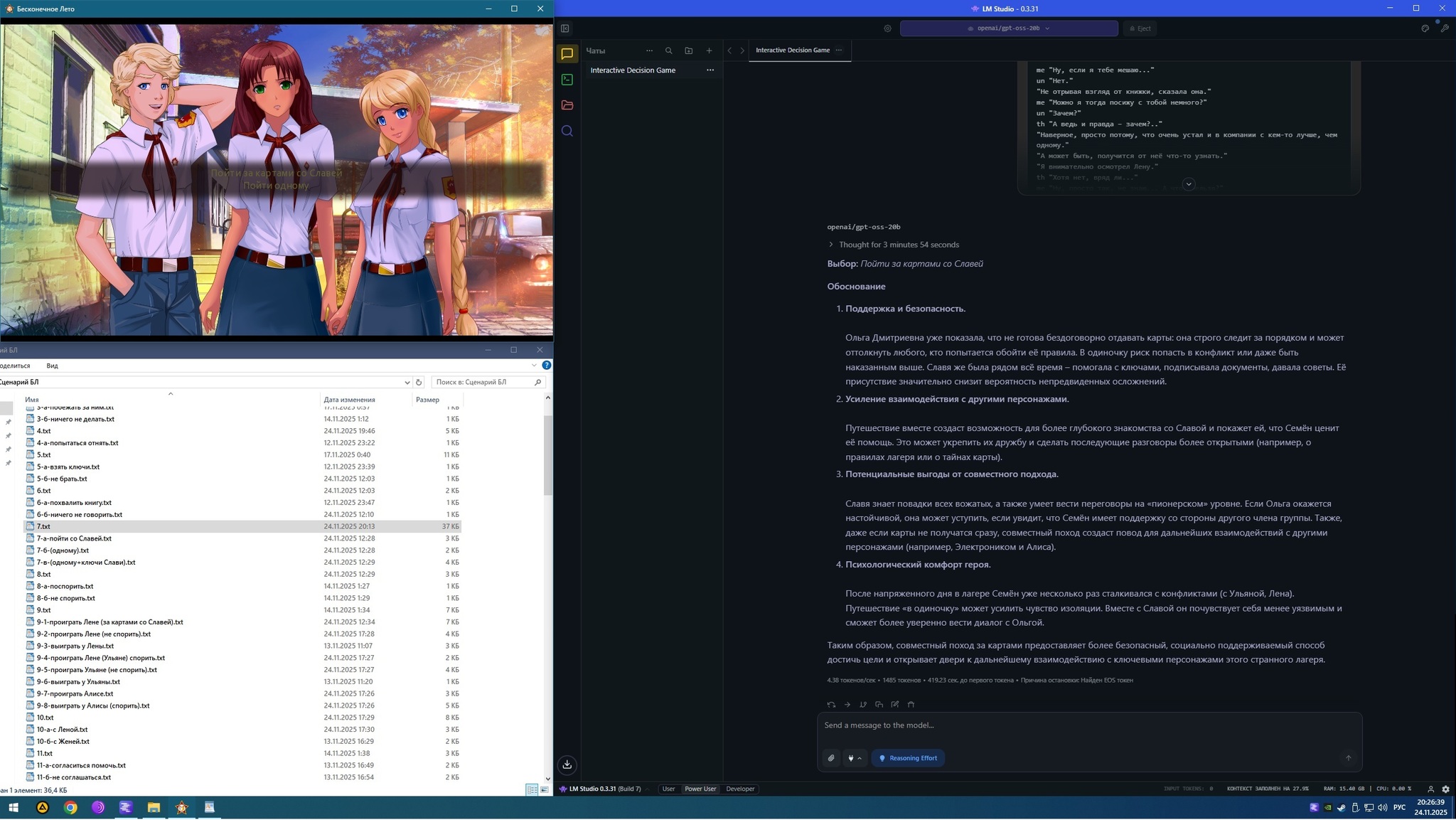Switch to Developer mode
The image size is (1456, 820).
(739, 789)
